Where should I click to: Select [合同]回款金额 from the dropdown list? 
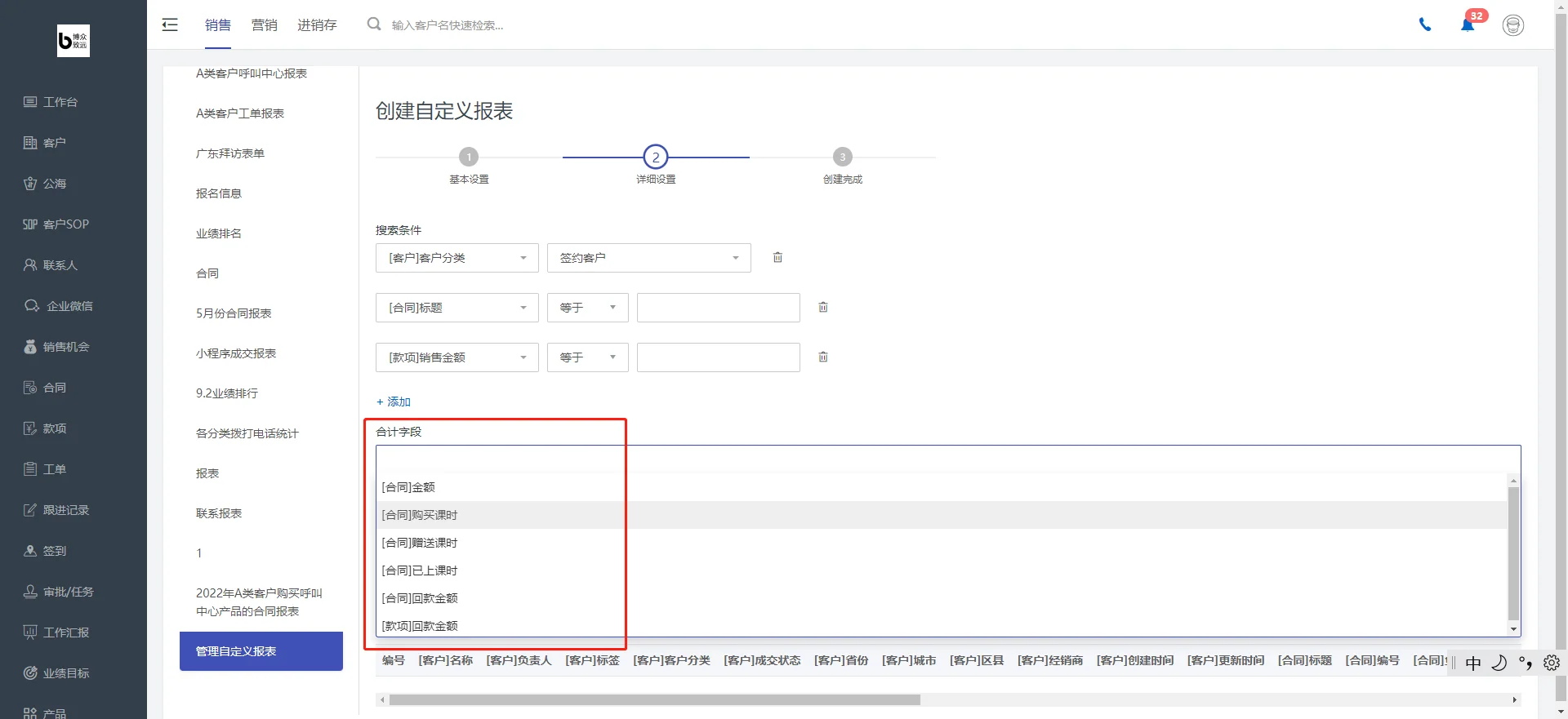tap(942, 598)
